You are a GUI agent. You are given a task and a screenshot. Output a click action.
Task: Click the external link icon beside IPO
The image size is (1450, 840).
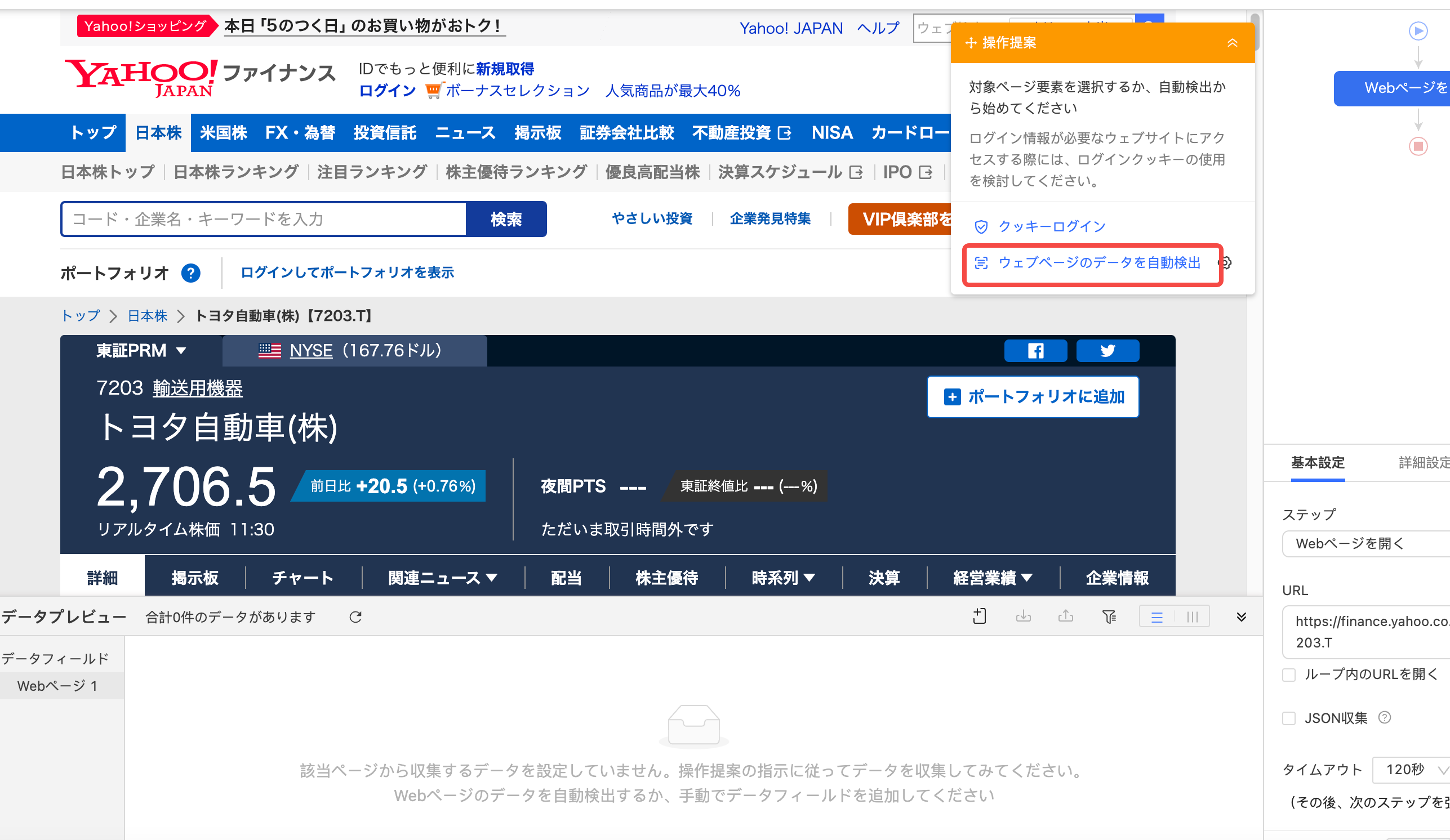[x=925, y=172]
